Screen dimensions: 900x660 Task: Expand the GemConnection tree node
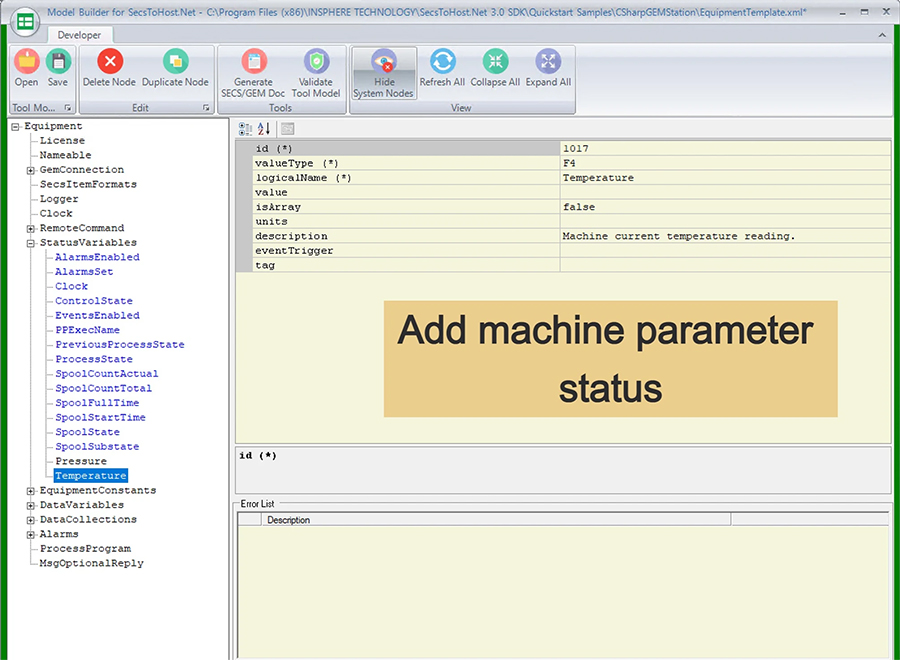pos(31,171)
